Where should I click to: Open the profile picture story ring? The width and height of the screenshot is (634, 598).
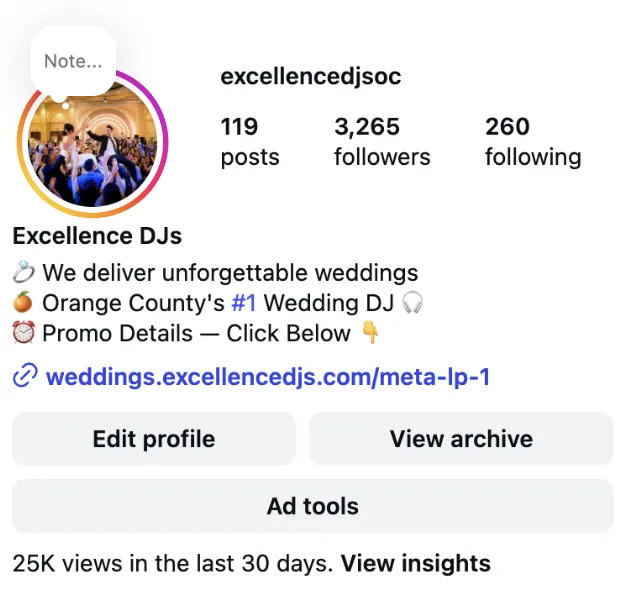coord(93,144)
